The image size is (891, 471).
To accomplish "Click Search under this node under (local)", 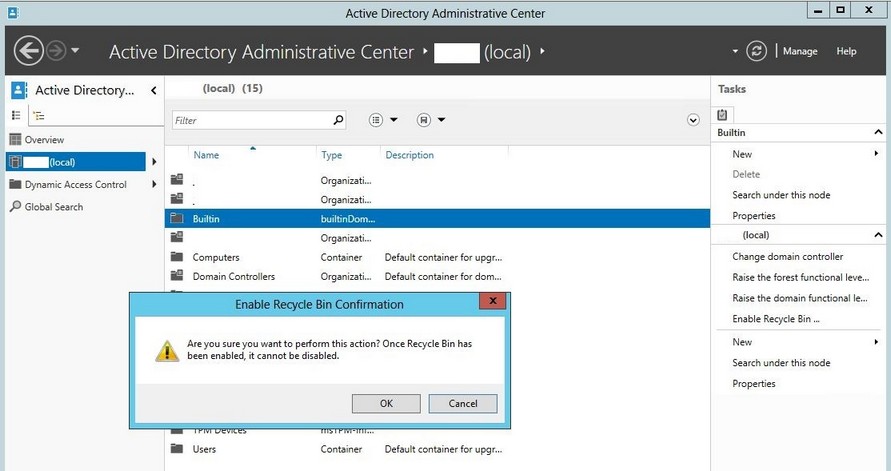I will pos(781,362).
